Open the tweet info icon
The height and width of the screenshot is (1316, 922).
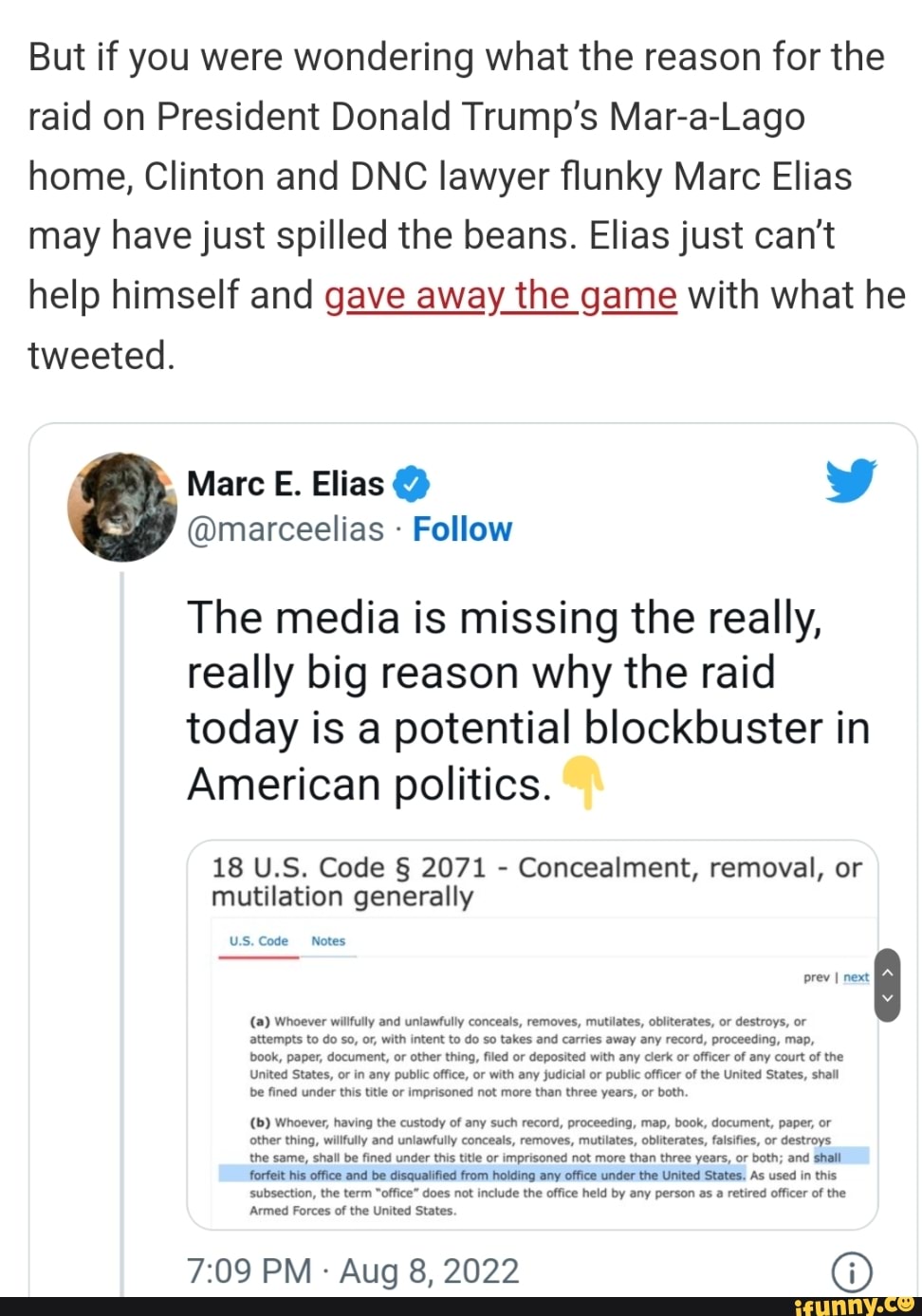851,1271
